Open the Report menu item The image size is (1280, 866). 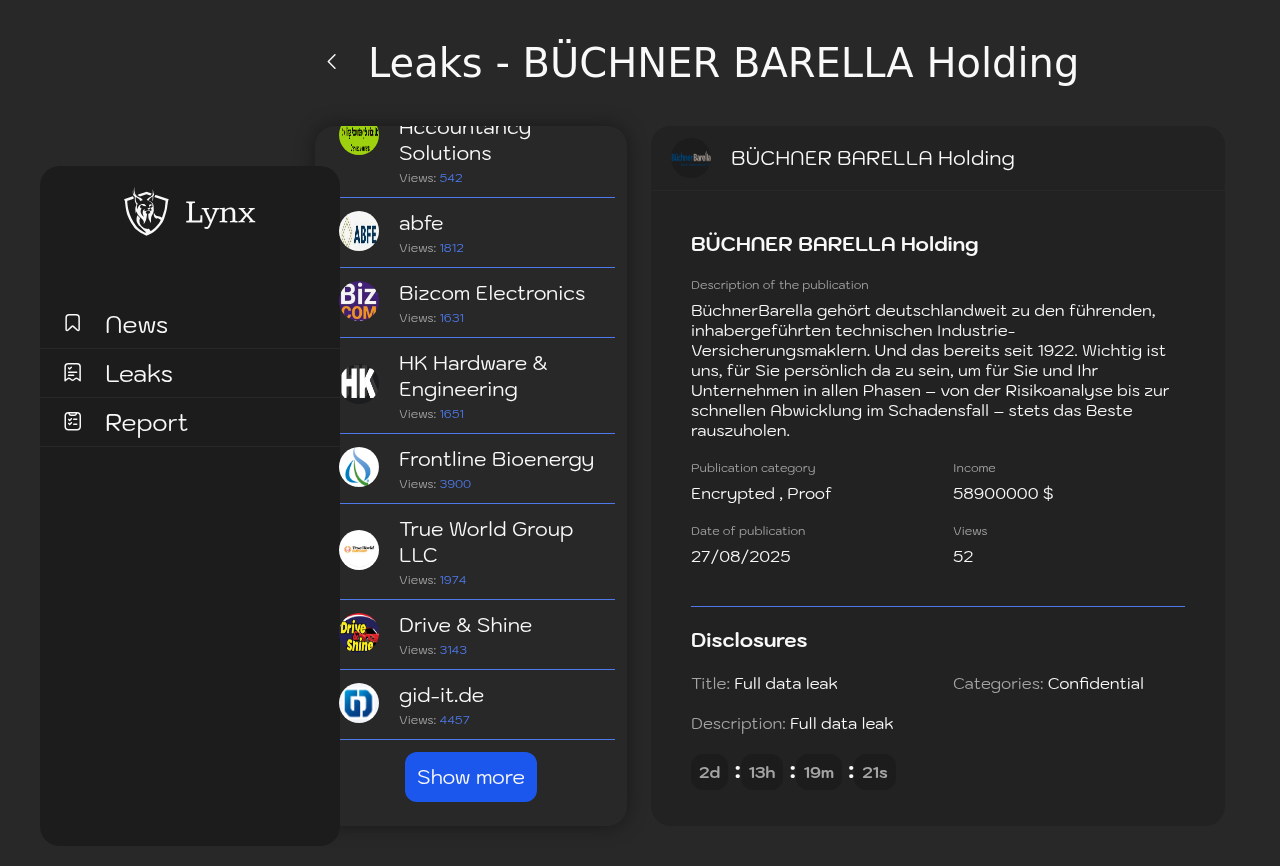(190, 422)
